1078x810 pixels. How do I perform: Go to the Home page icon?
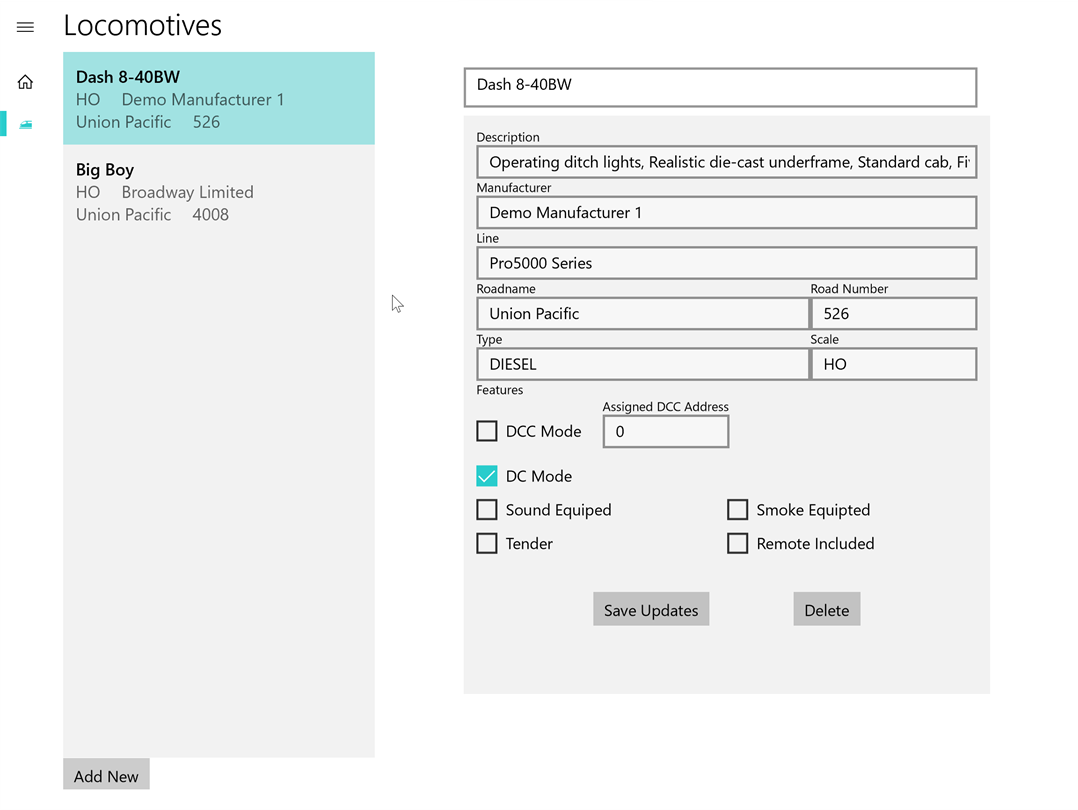pyautogui.click(x=26, y=82)
